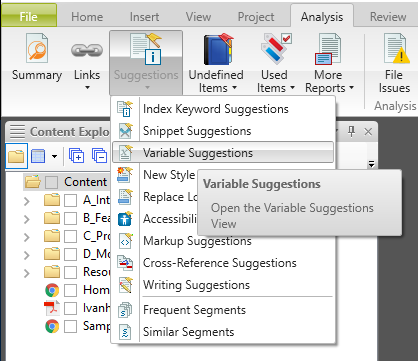Open the Undefined Items menu

tap(216, 63)
